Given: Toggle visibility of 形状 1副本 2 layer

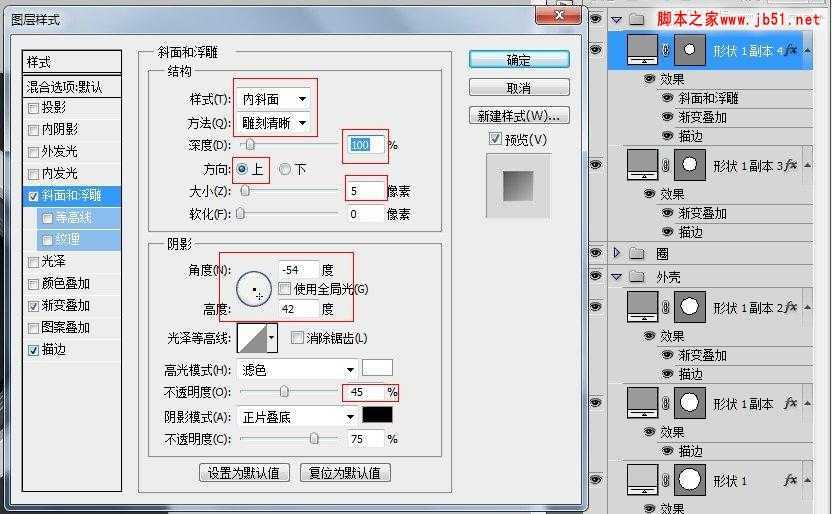Looking at the screenshot, I should [596, 306].
